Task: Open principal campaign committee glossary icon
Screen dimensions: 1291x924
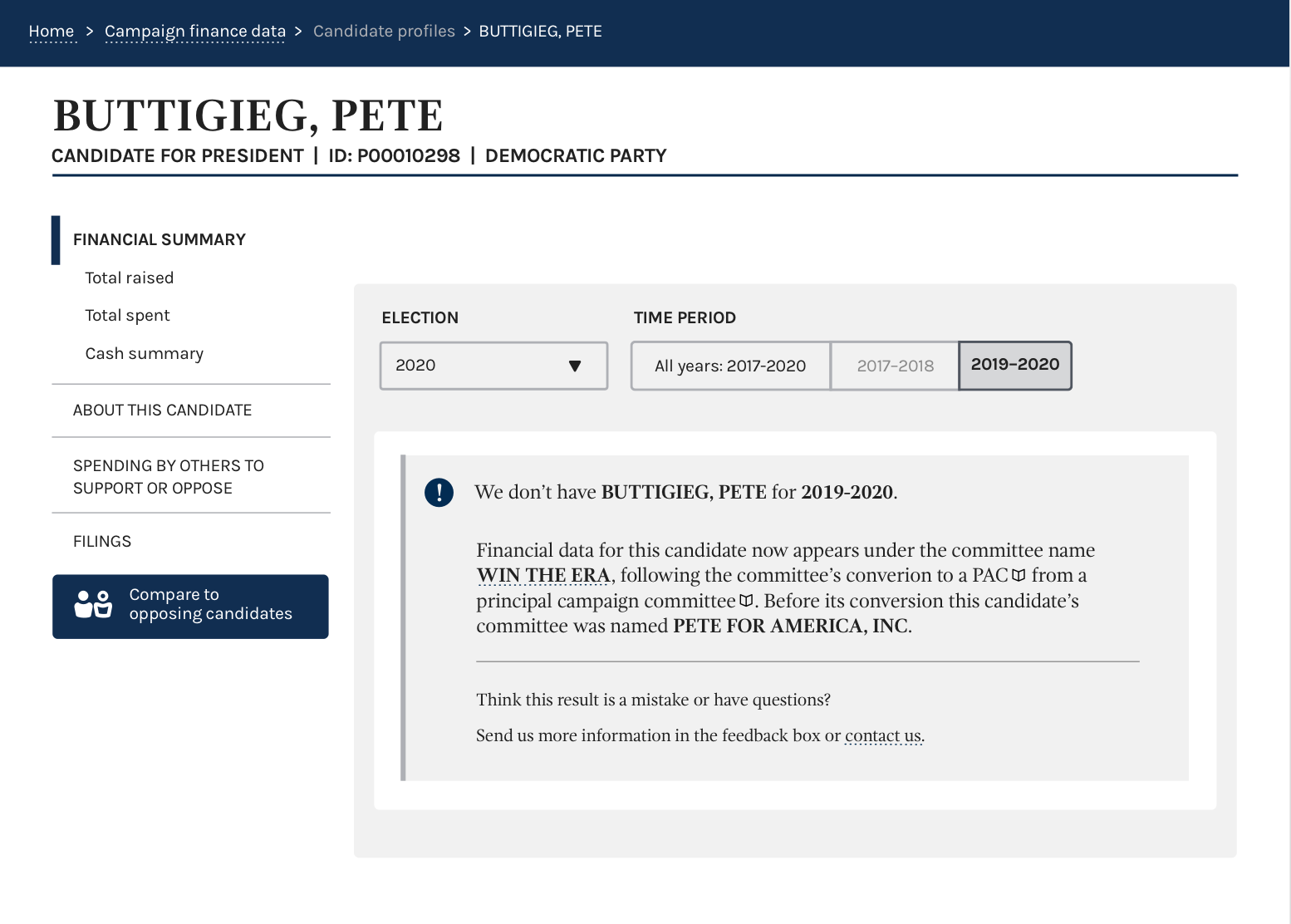Action: (x=746, y=601)
